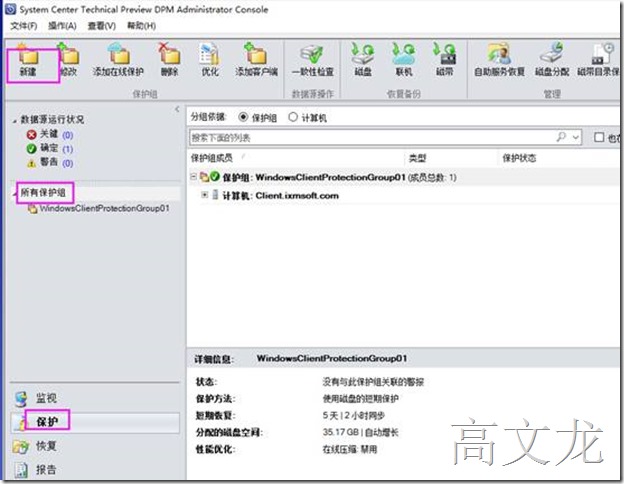Viewport: 624px width, 484px height.
Task: Open the 文件(F) menu
Action: 23,26
